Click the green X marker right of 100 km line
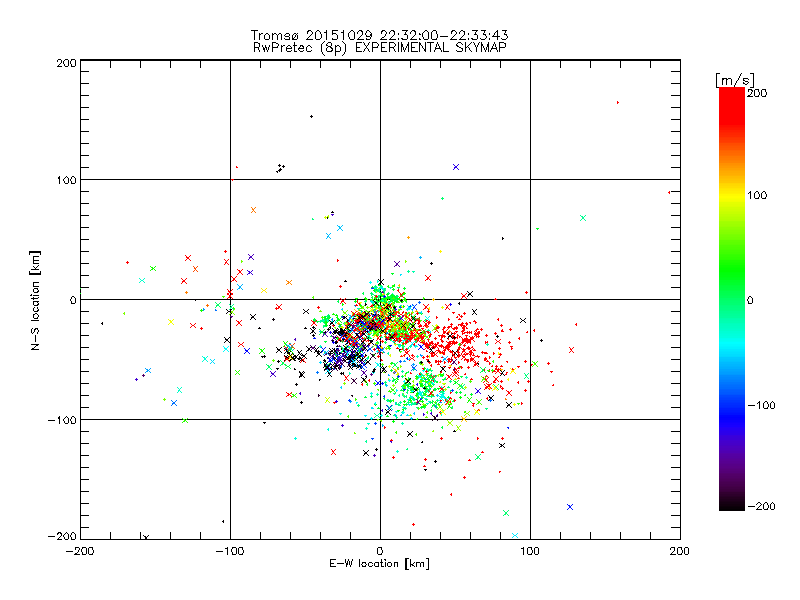Screen dimensions: 800x600 [x=583, y=218]
